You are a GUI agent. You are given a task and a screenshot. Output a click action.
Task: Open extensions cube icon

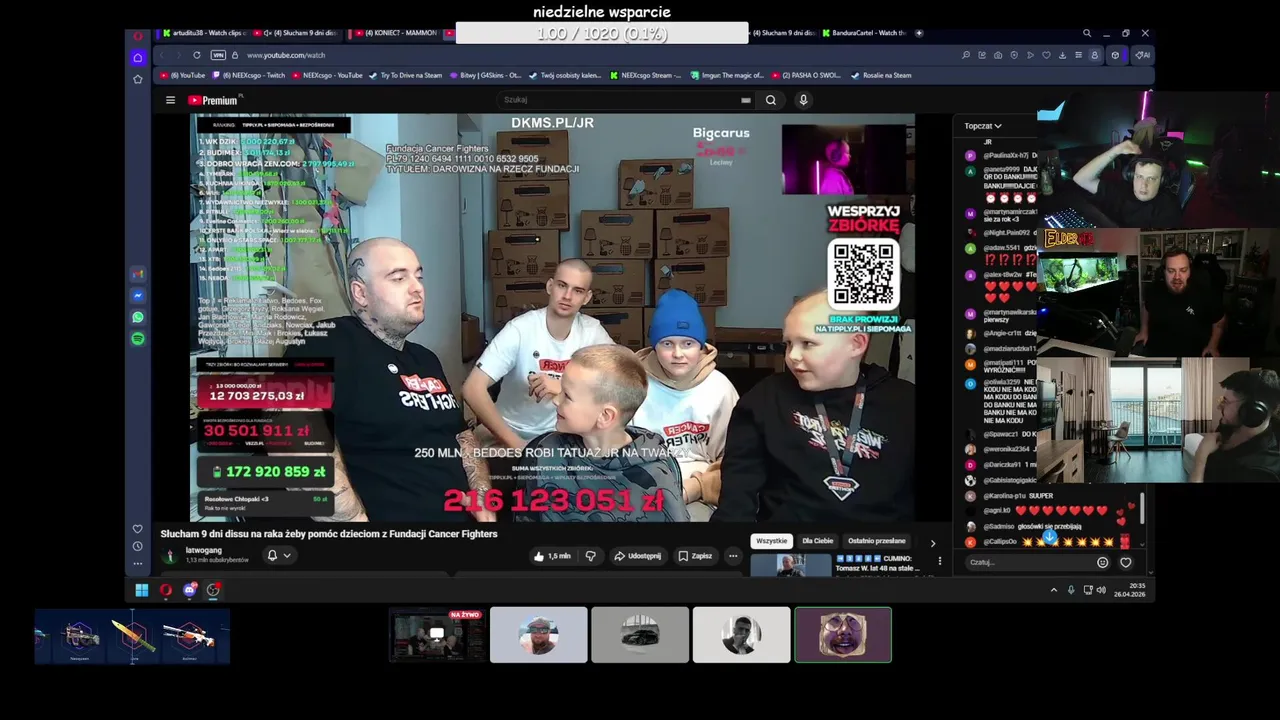1115,55
